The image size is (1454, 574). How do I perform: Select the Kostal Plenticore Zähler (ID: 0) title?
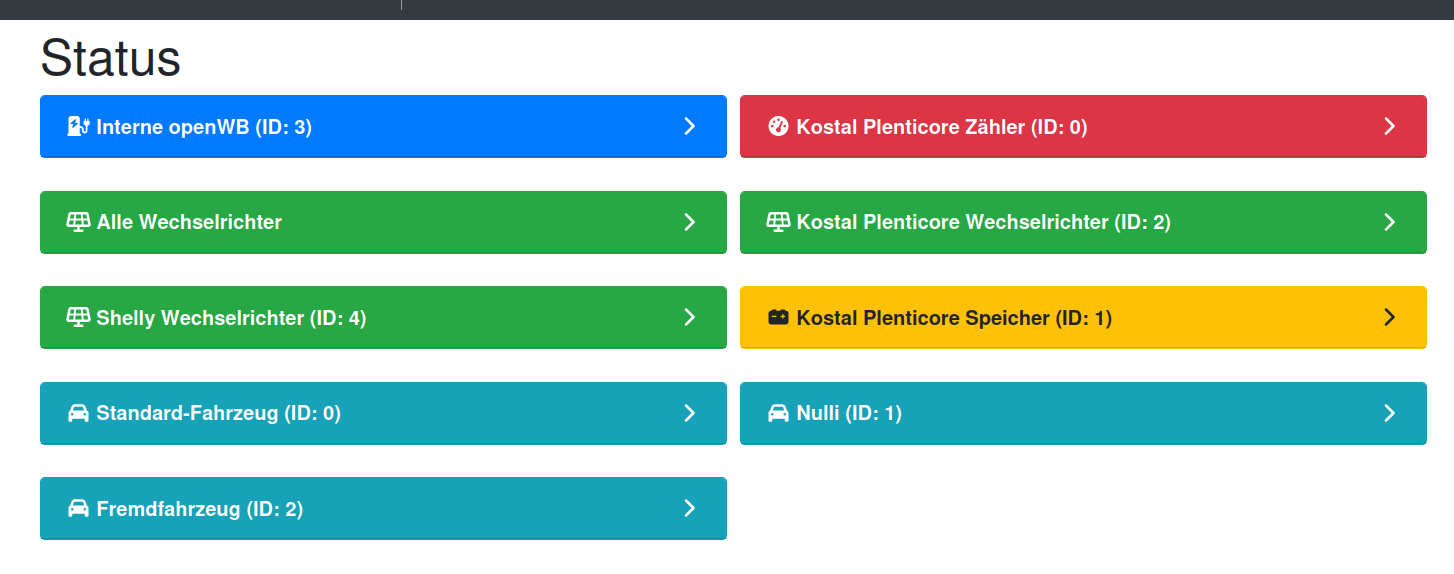click(x=942, y=127)
